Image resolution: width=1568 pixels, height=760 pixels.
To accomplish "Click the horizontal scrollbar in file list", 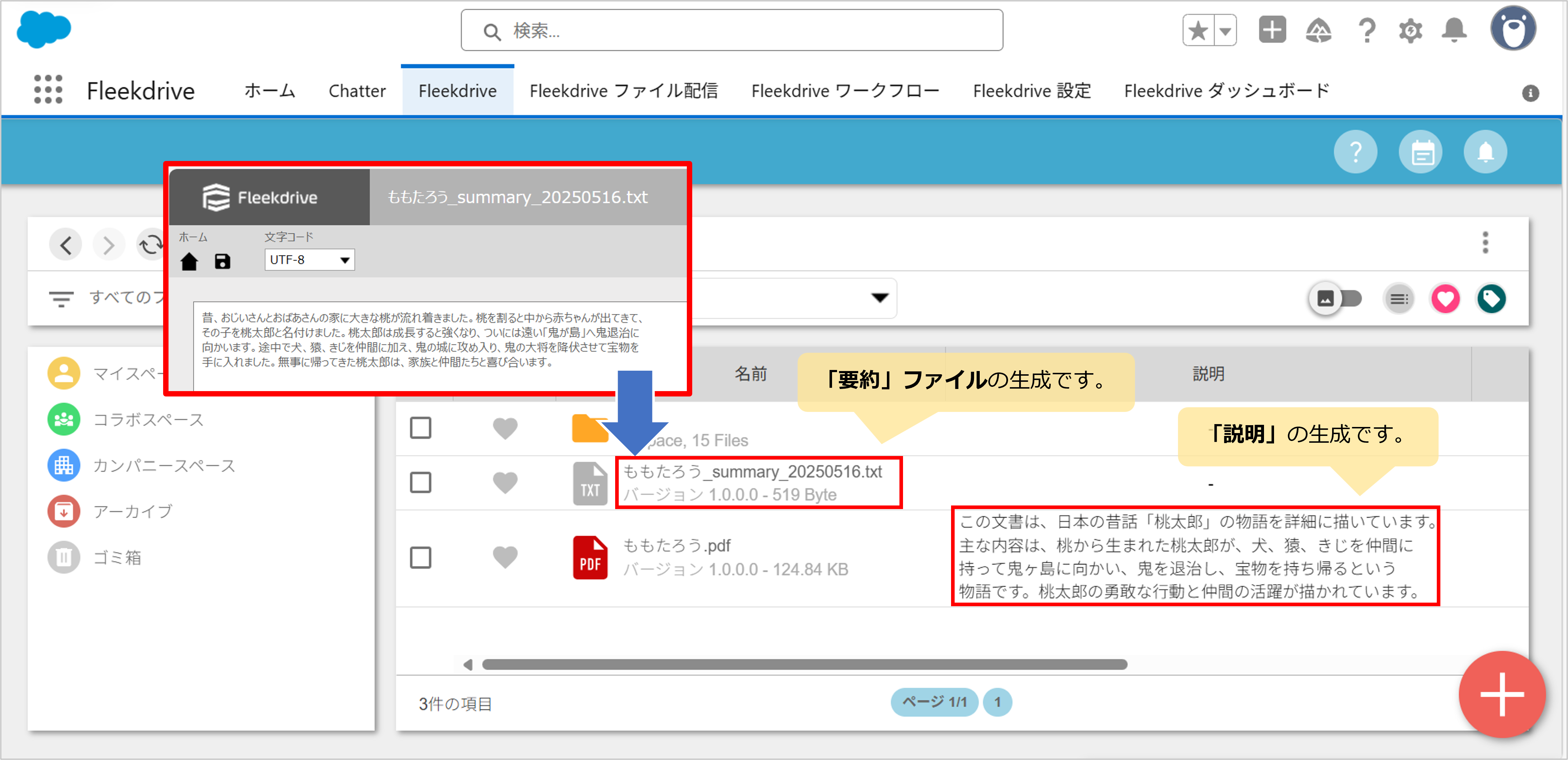I will pyautogui.click(x=804, y=665).
